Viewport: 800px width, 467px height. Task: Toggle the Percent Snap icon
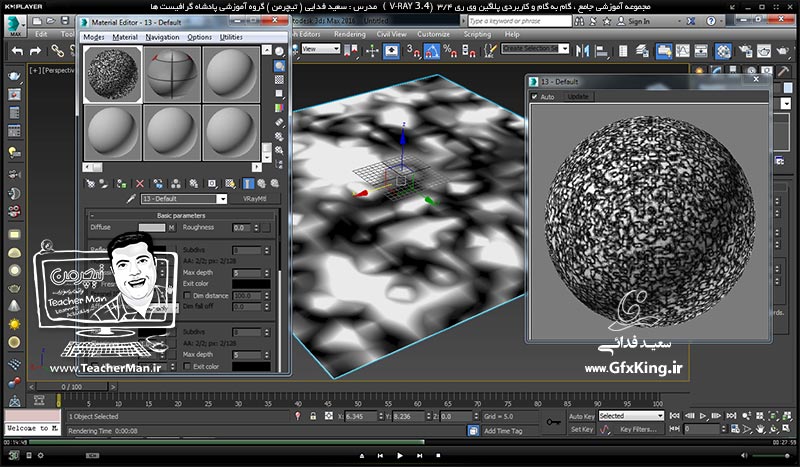click(450, 51)
